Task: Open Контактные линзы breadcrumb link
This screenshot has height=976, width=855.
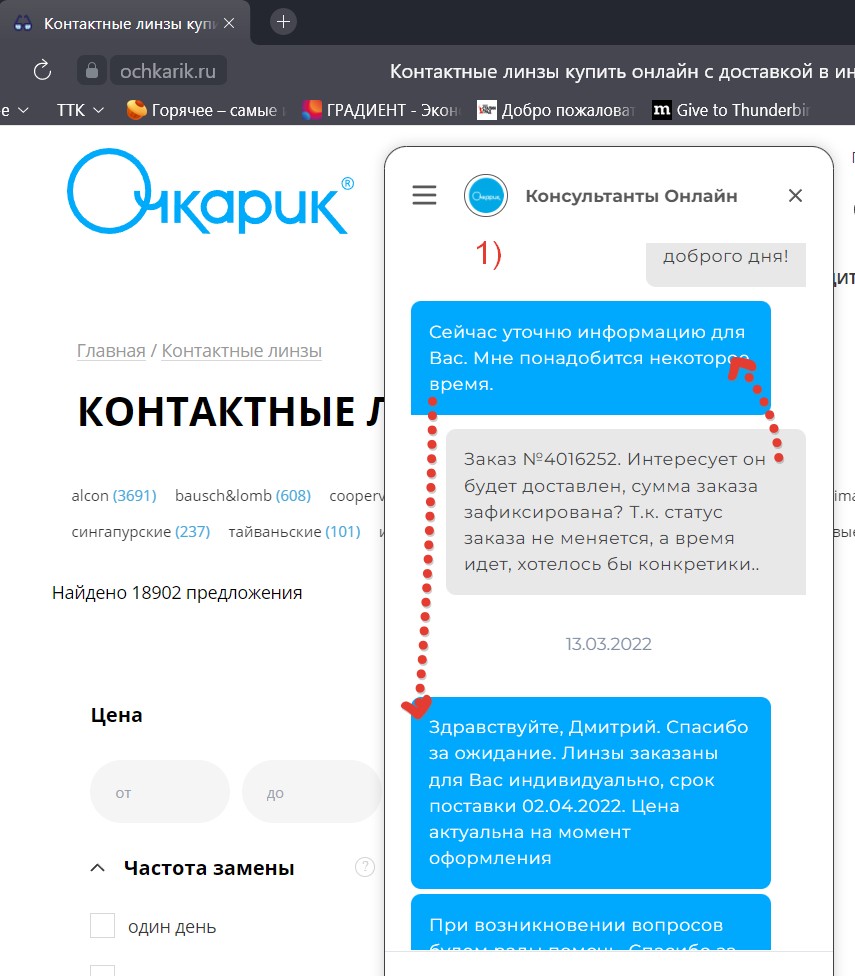Action: pos(241,351)
